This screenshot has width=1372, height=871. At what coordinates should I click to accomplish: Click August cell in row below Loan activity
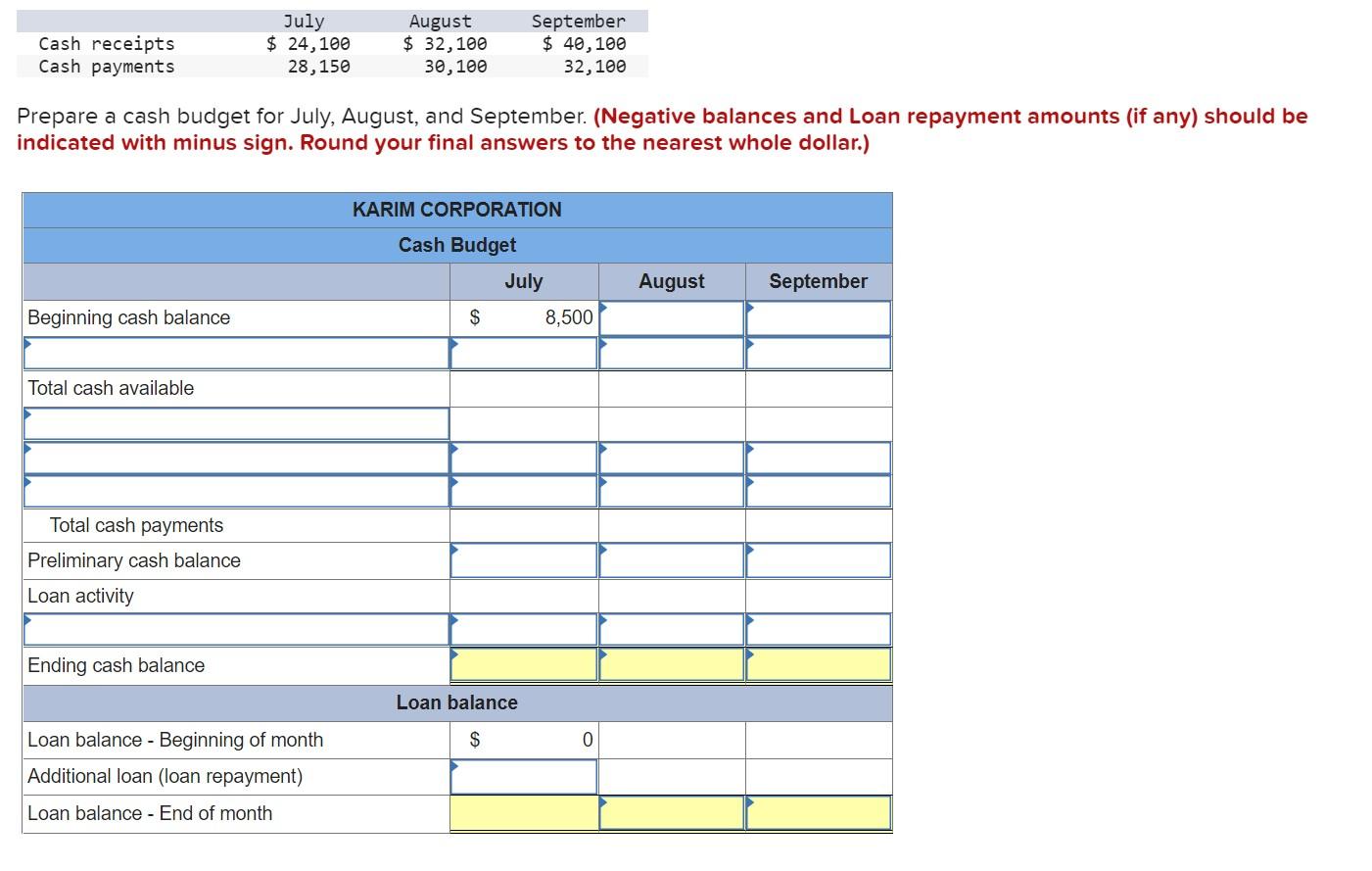(x=672, y=629)
